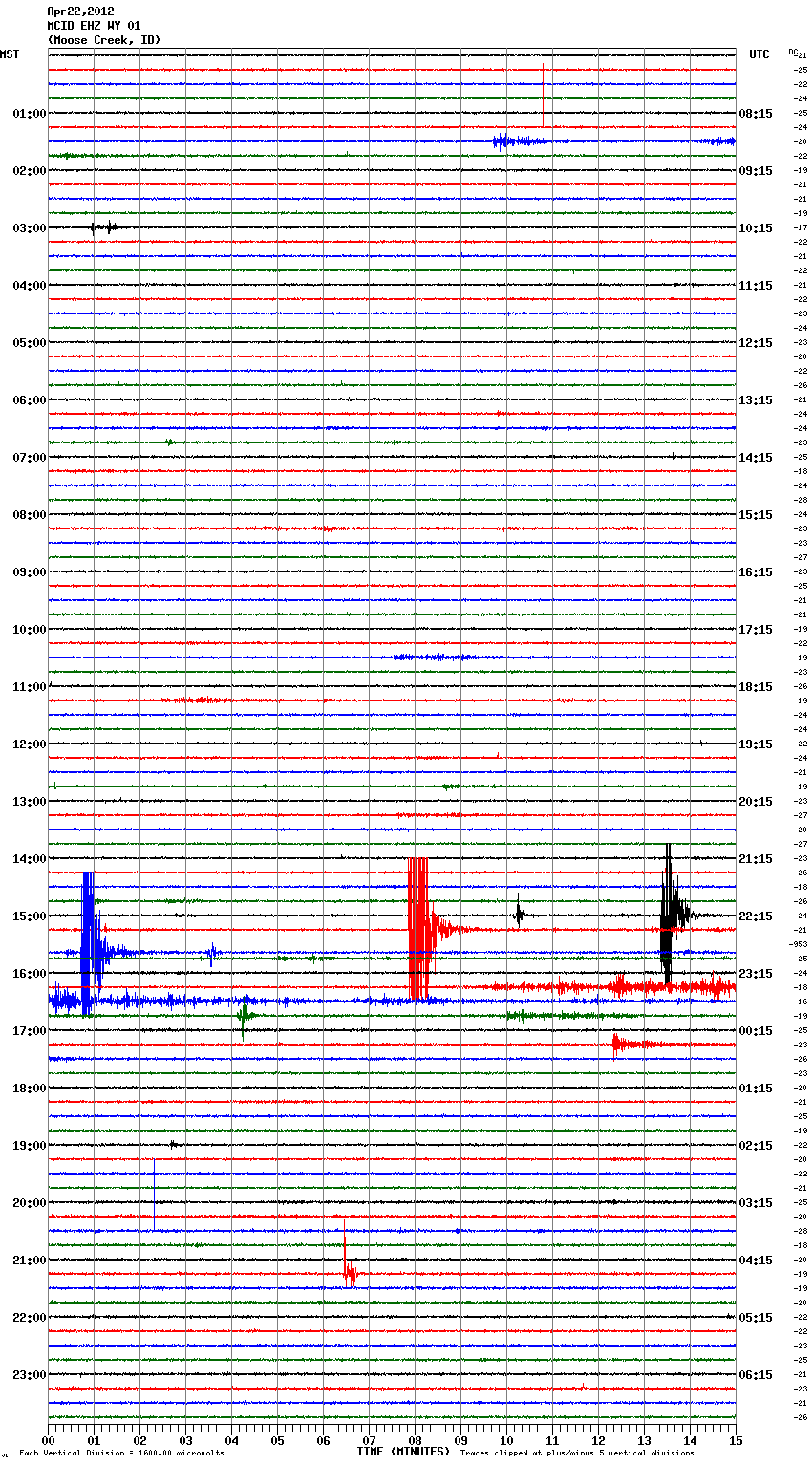The width and height of the screenshot is (812, 1466).
Task: Click the date header Apr22,2012
Action: [80, 11]
